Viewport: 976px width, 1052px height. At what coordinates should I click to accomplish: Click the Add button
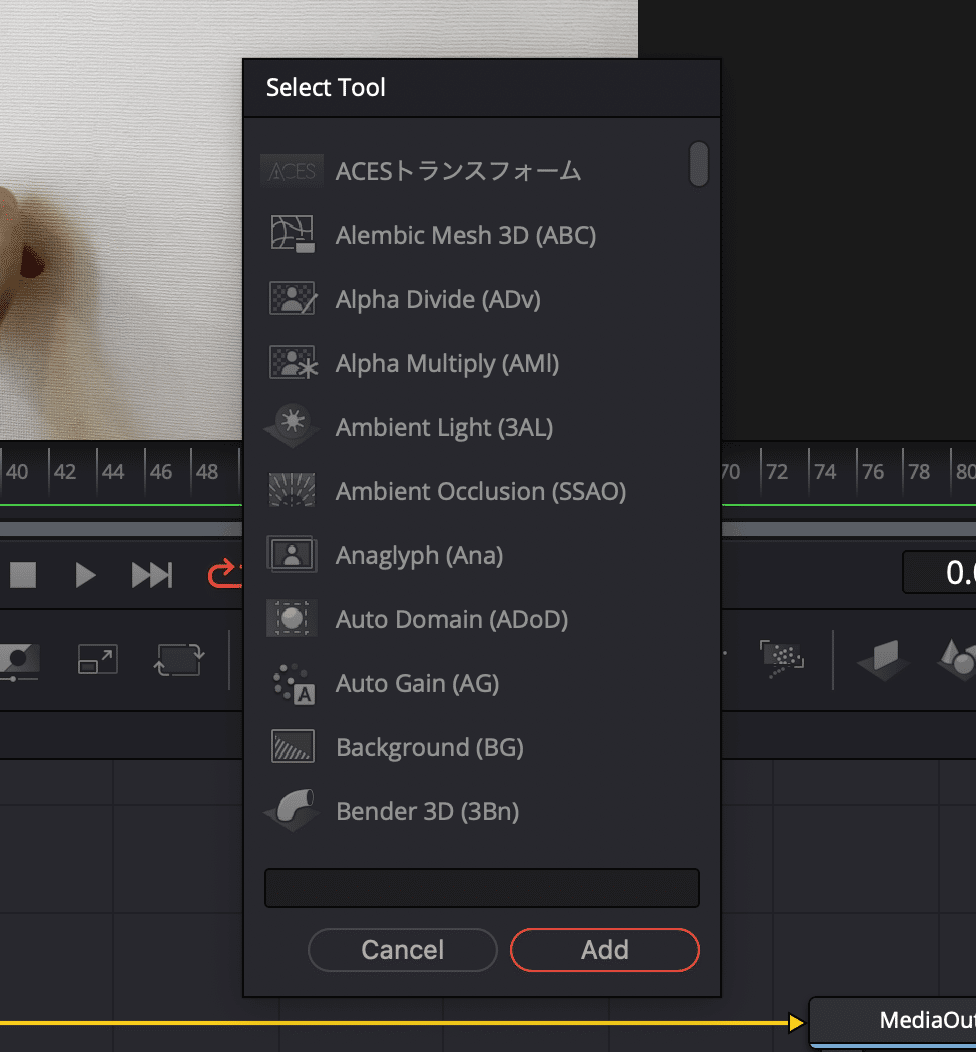tap(604, 949)
